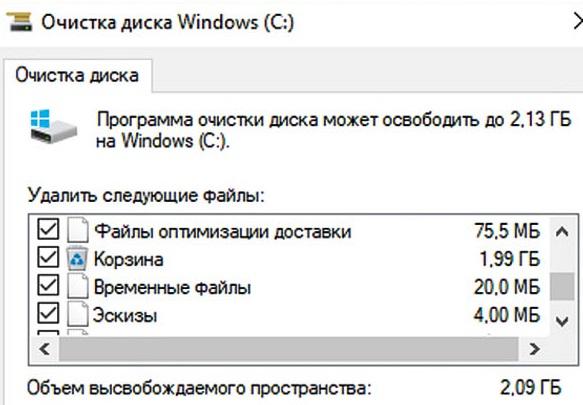The image size is (583, 405).
Task: Close the Disk Cleanup window
Action: (578, 22)
